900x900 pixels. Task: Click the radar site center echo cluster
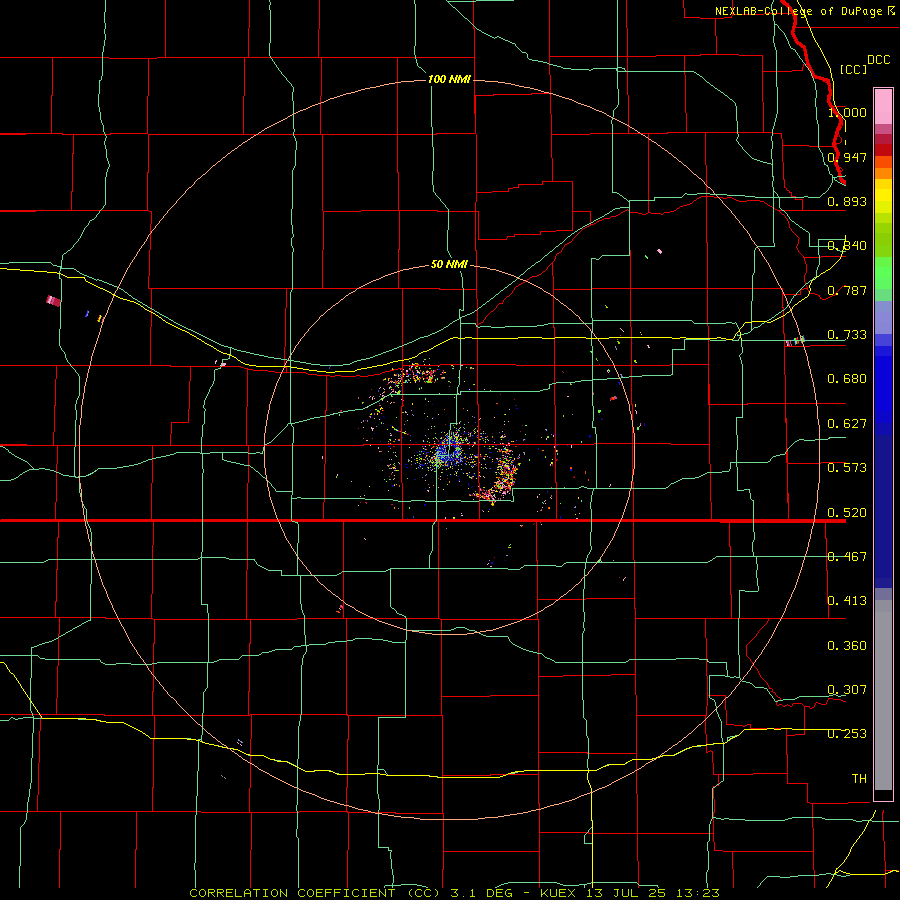[x=447, y=452]
